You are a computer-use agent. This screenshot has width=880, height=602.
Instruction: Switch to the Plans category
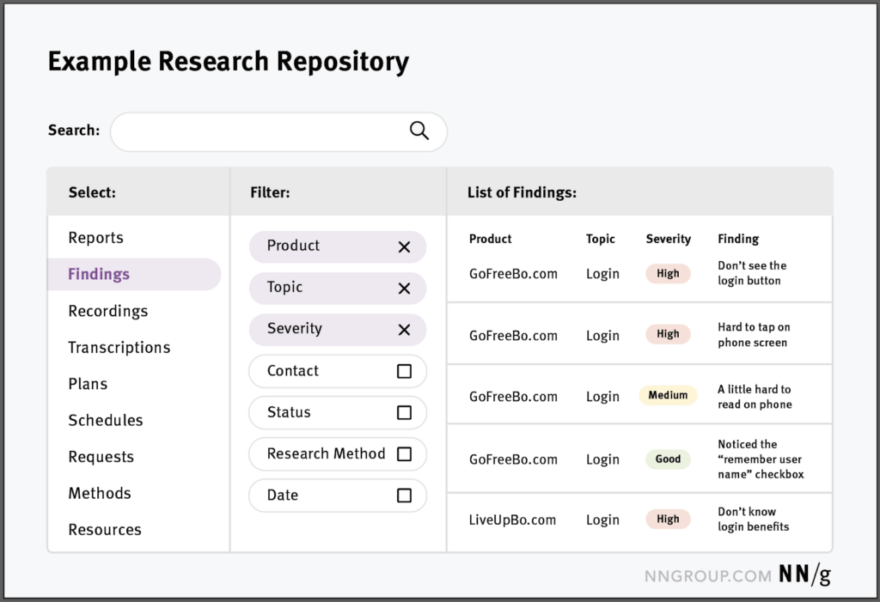pyautogui.click(x=87, y=383)
